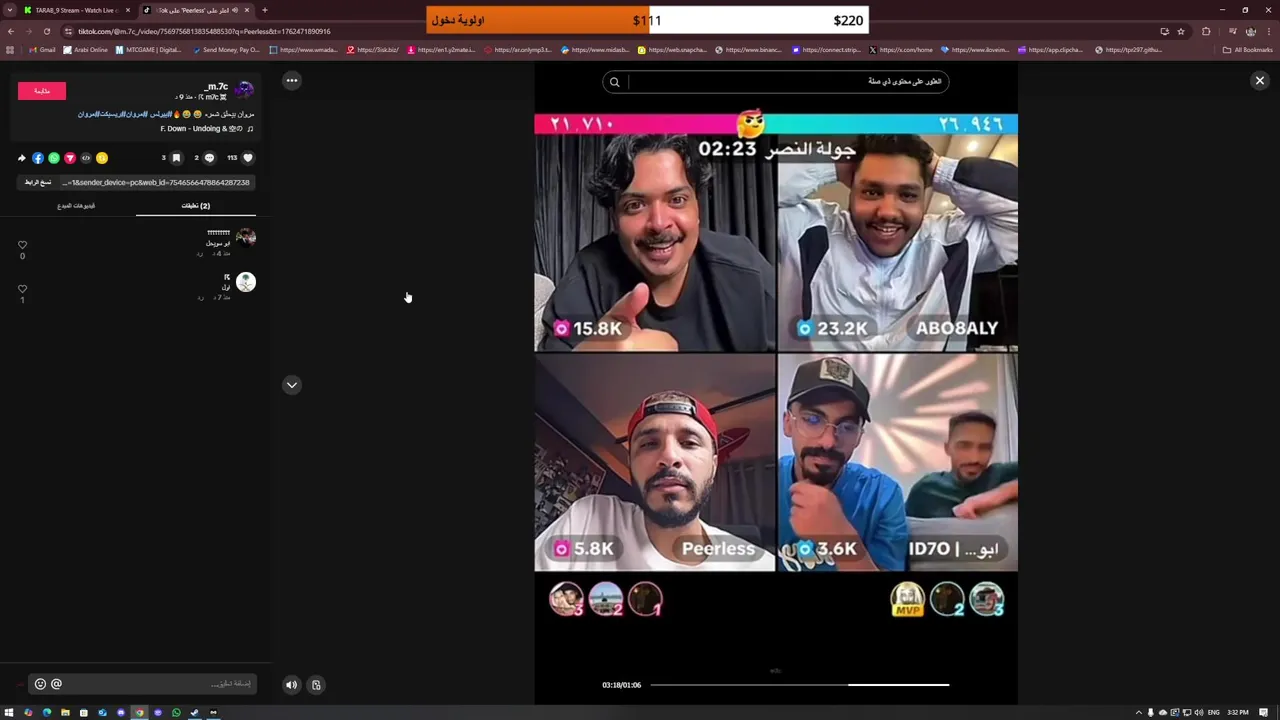The image size is (1280, 720).
Task: Open the three-dots more options menu
Action: pyautogui.click(x=291, y=80)
